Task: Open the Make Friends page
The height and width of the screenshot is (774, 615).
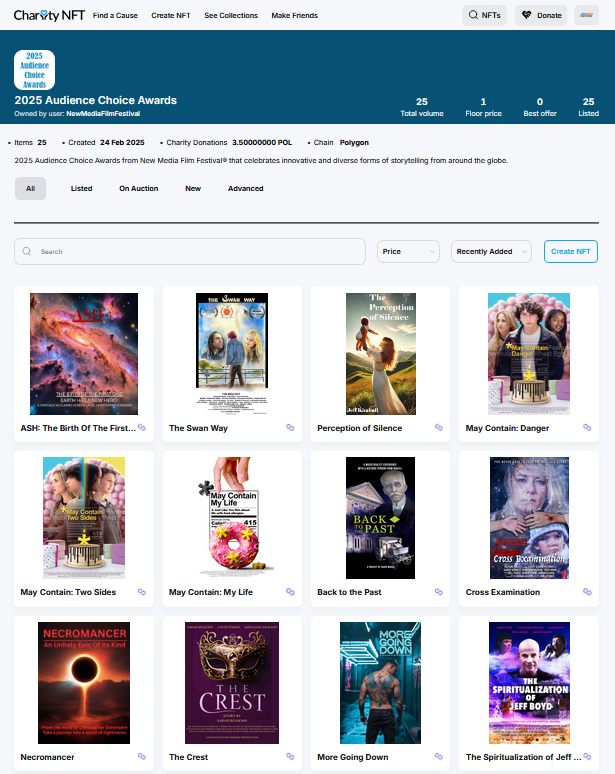Action: coord(295,15)
